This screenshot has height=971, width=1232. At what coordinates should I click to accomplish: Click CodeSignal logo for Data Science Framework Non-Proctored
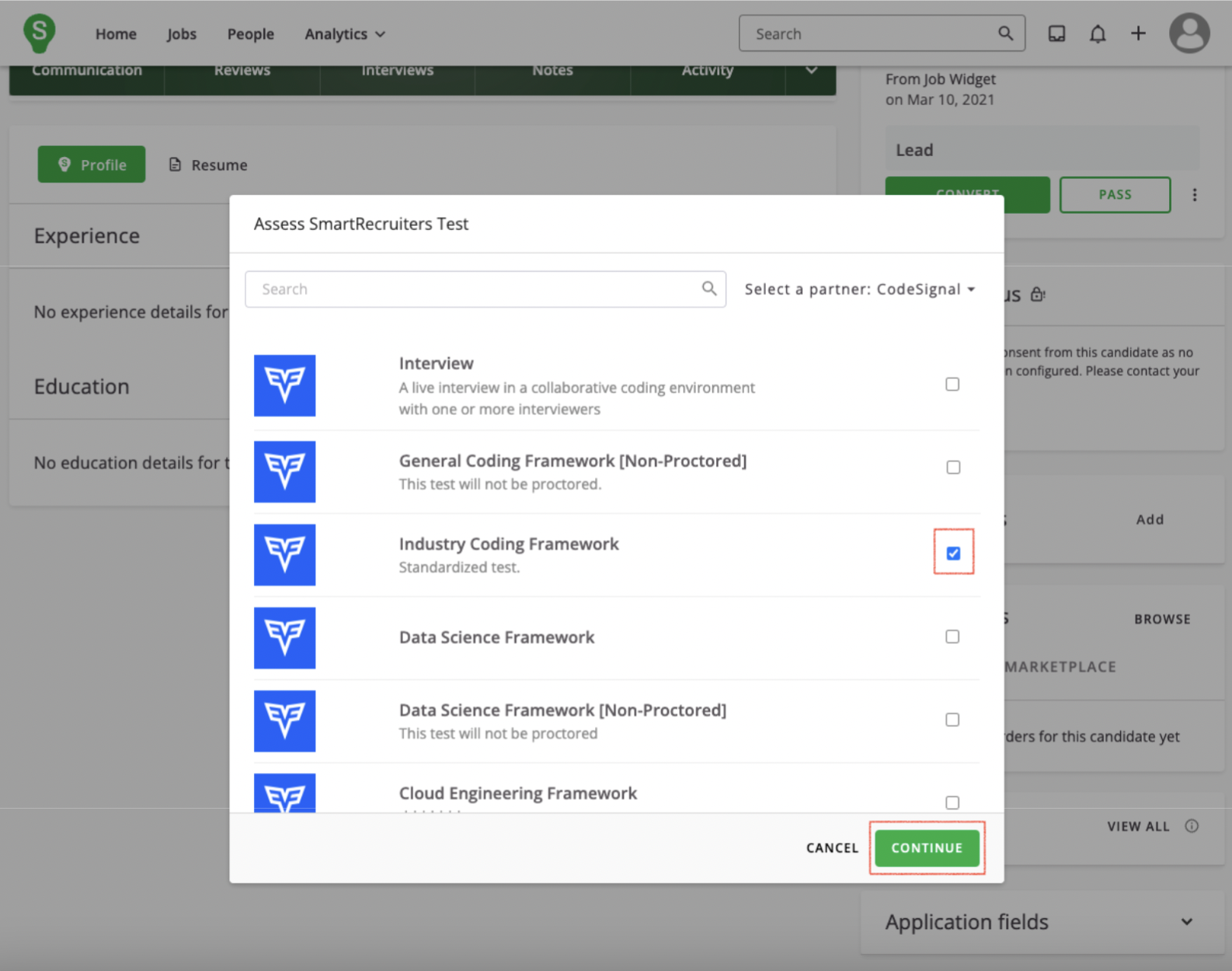coord(284,721)
